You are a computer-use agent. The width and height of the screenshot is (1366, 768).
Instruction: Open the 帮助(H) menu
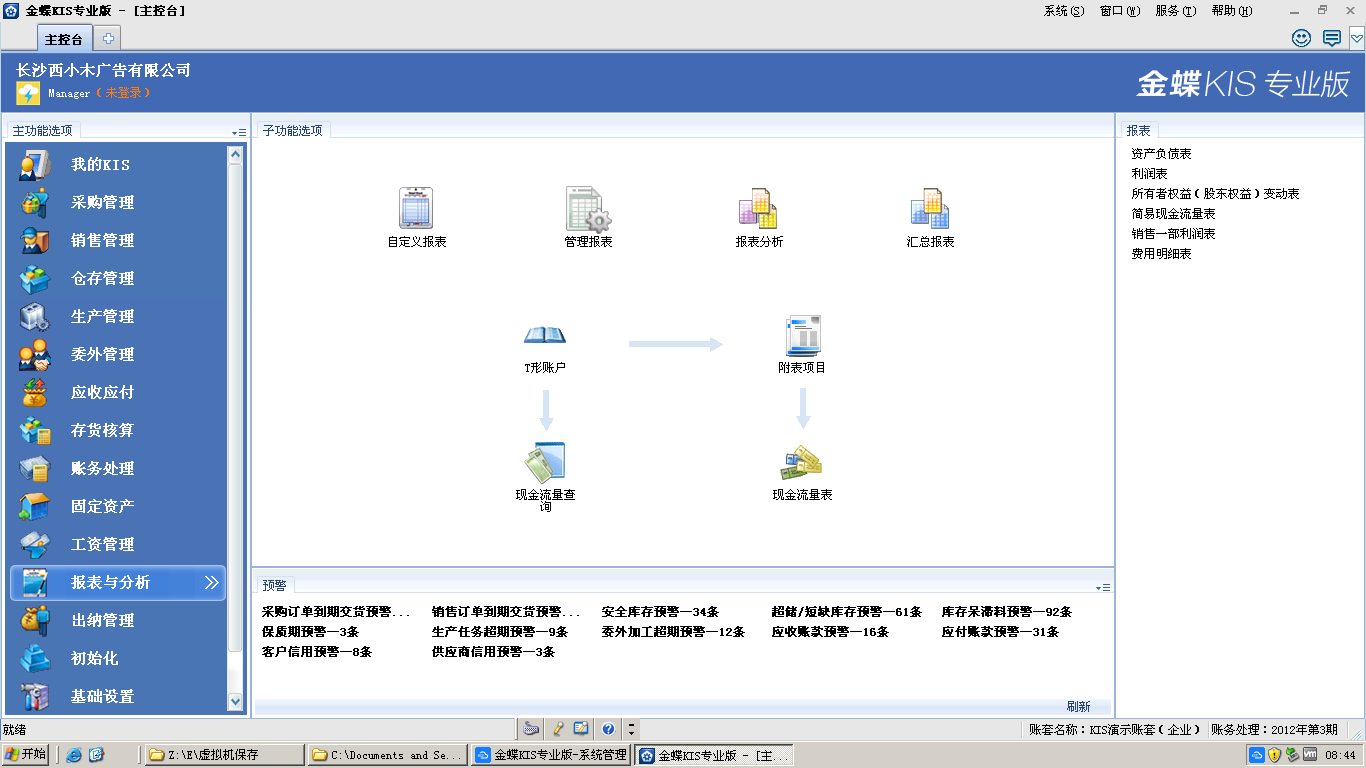(x=1231, y=11)
